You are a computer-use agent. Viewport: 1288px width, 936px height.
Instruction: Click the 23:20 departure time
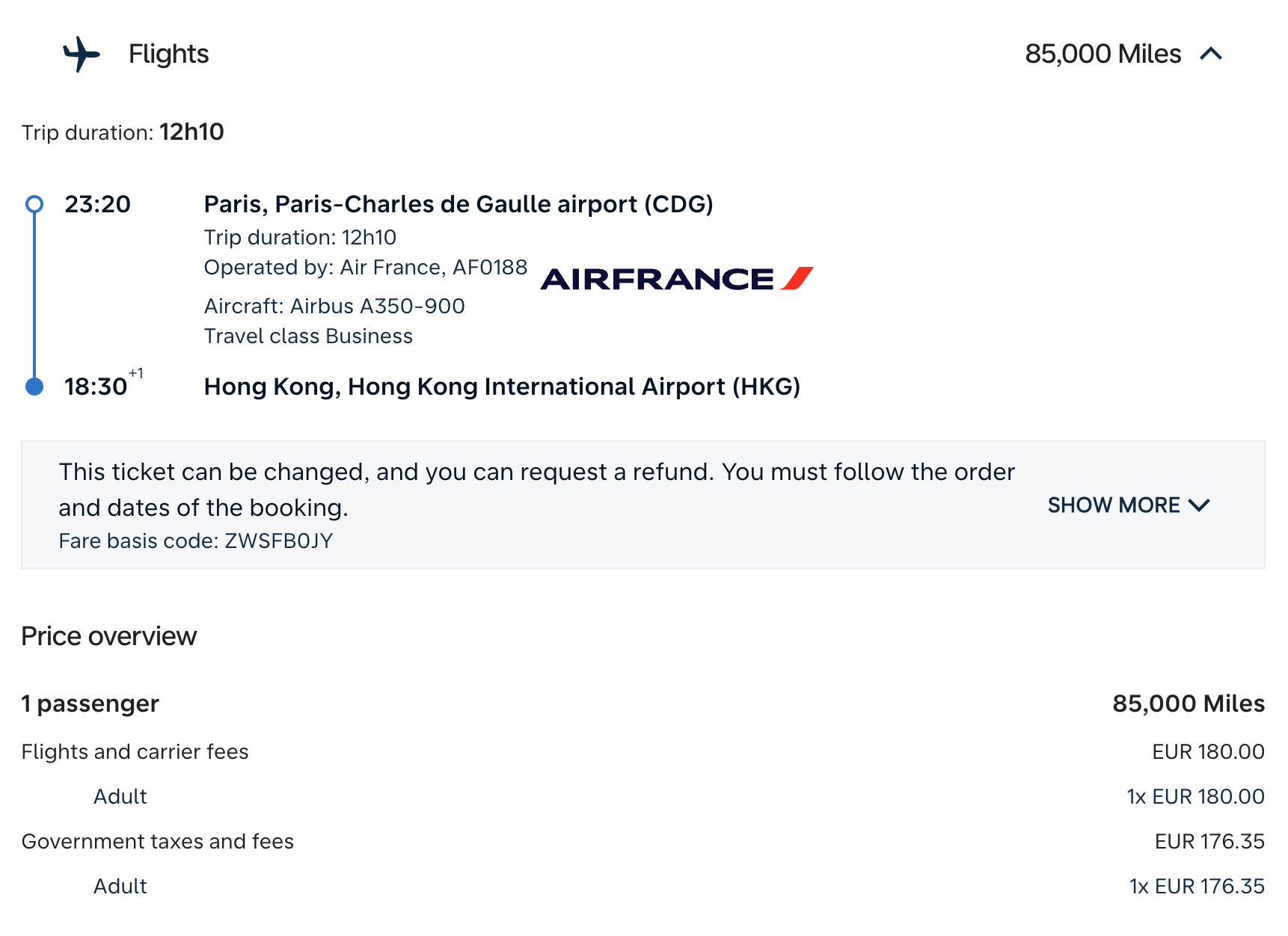[97, 204]
